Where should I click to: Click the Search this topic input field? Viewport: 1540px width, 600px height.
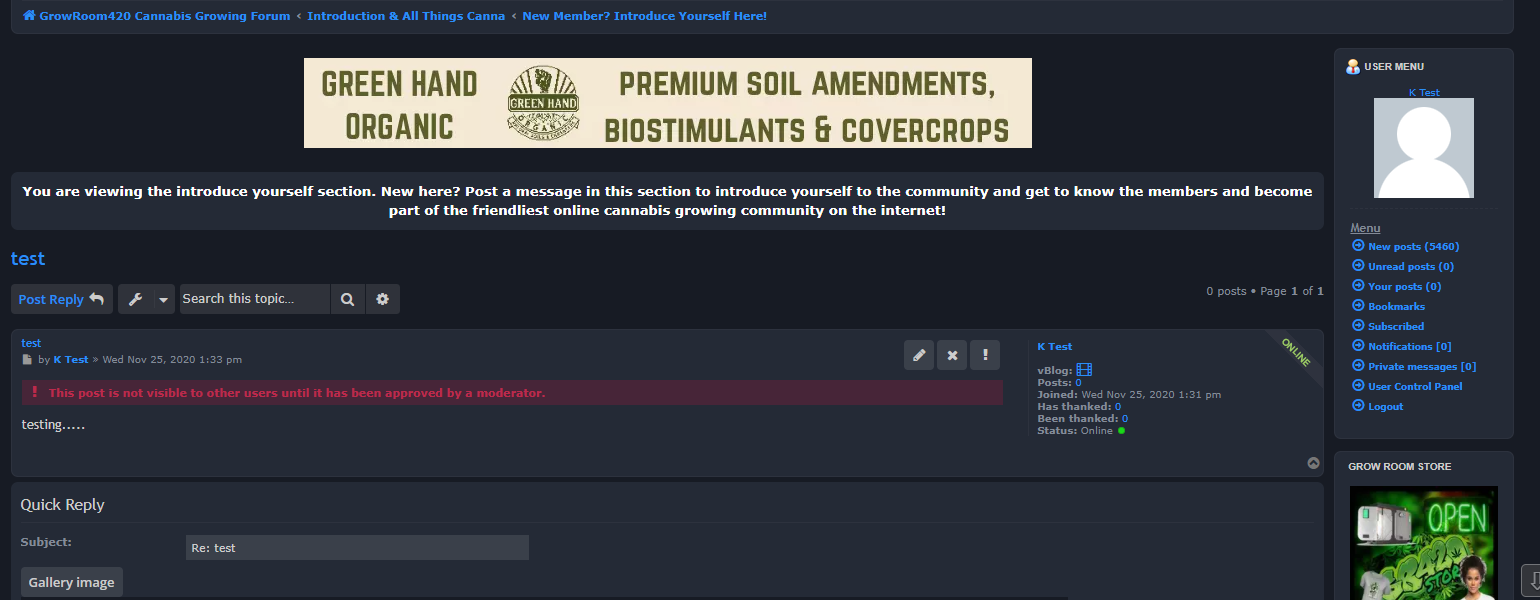coord(254,299)
